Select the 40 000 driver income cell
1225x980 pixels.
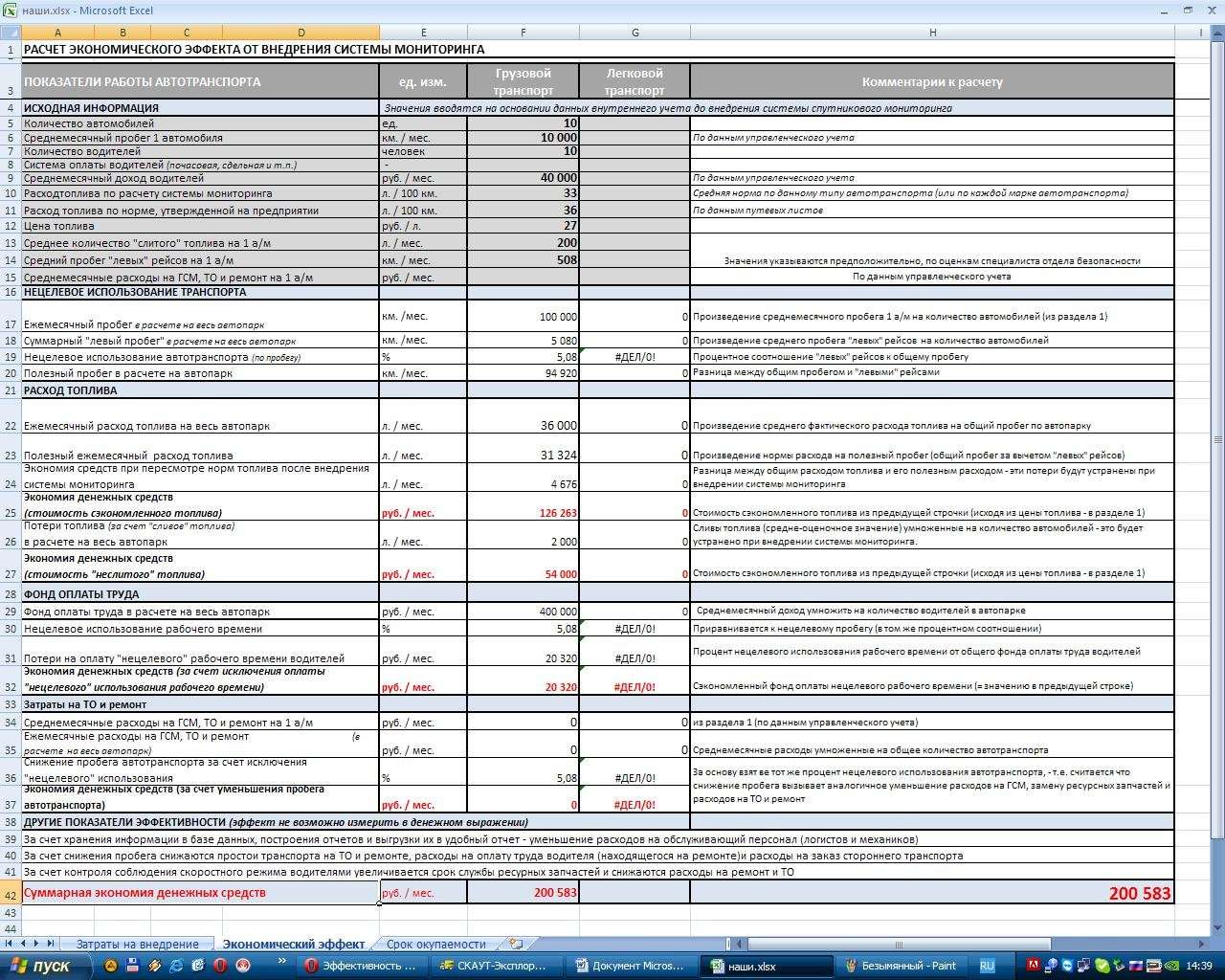523,178
